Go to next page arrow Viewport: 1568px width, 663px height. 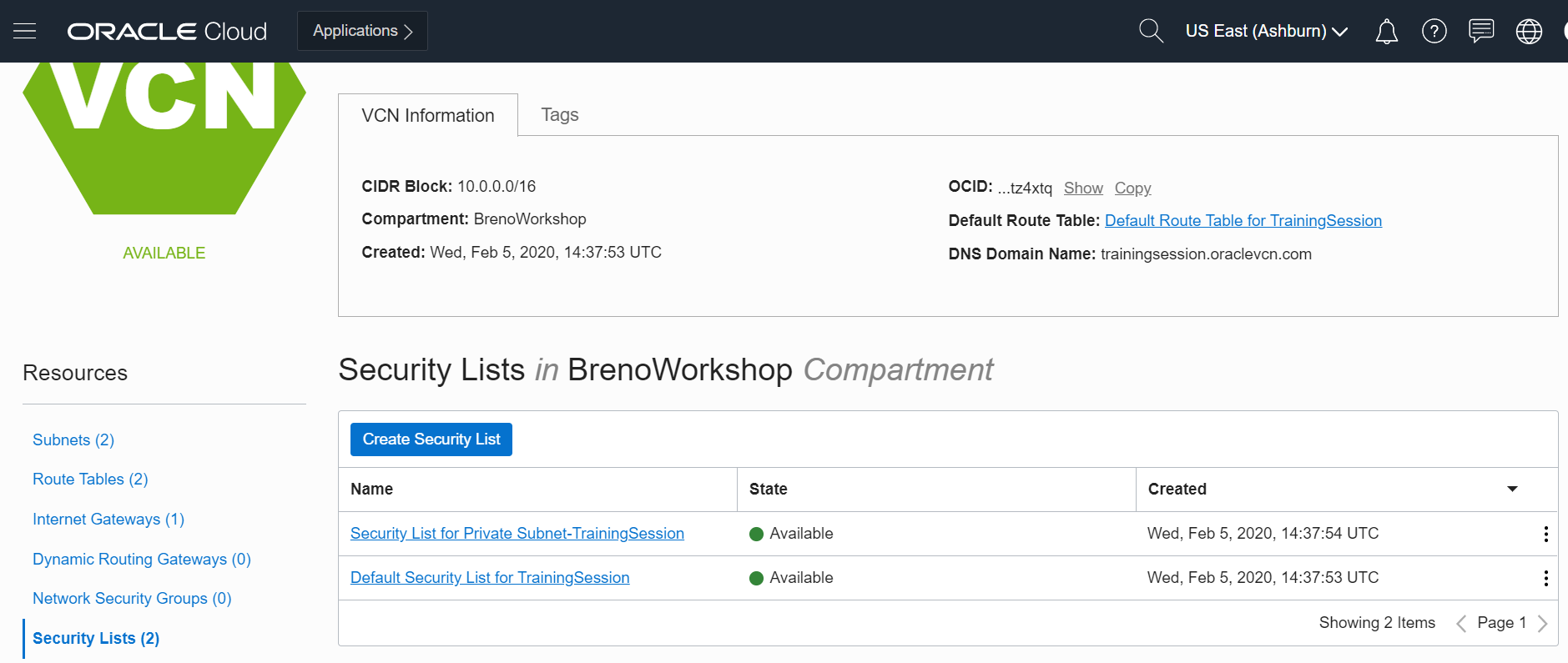coord(1542,623)
